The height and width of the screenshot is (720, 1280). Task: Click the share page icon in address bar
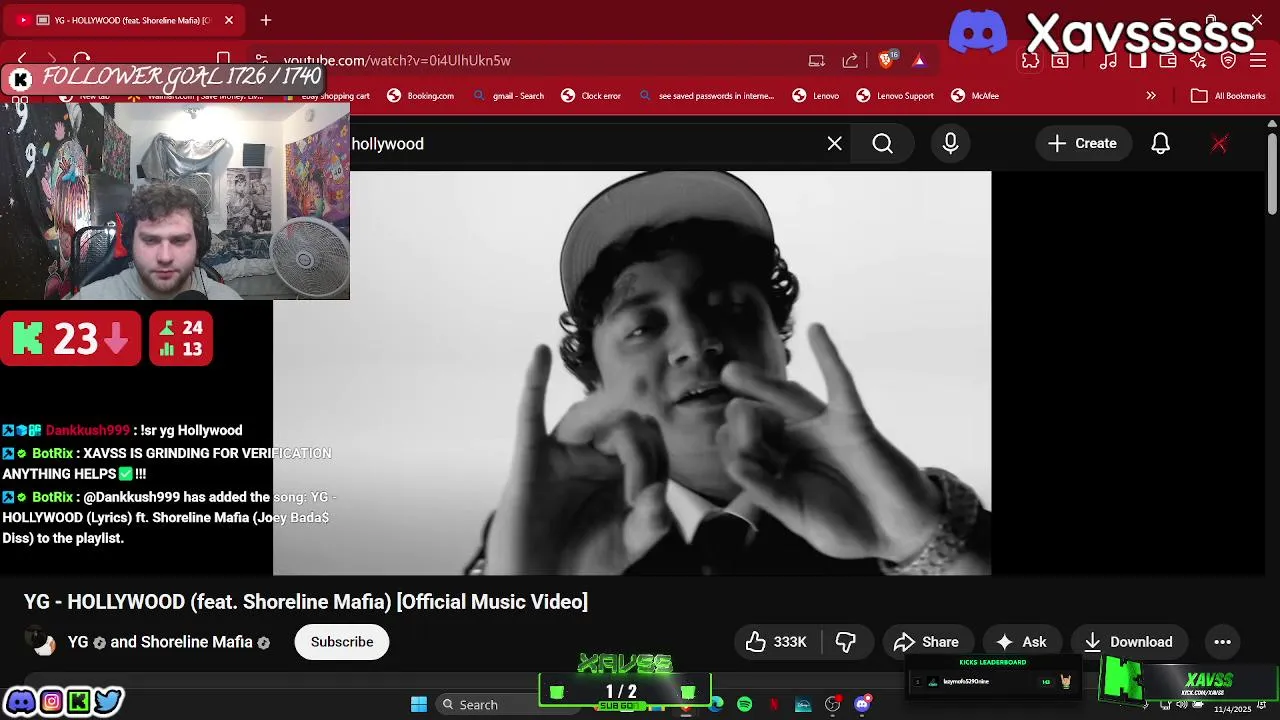click(x=850, y=60)
